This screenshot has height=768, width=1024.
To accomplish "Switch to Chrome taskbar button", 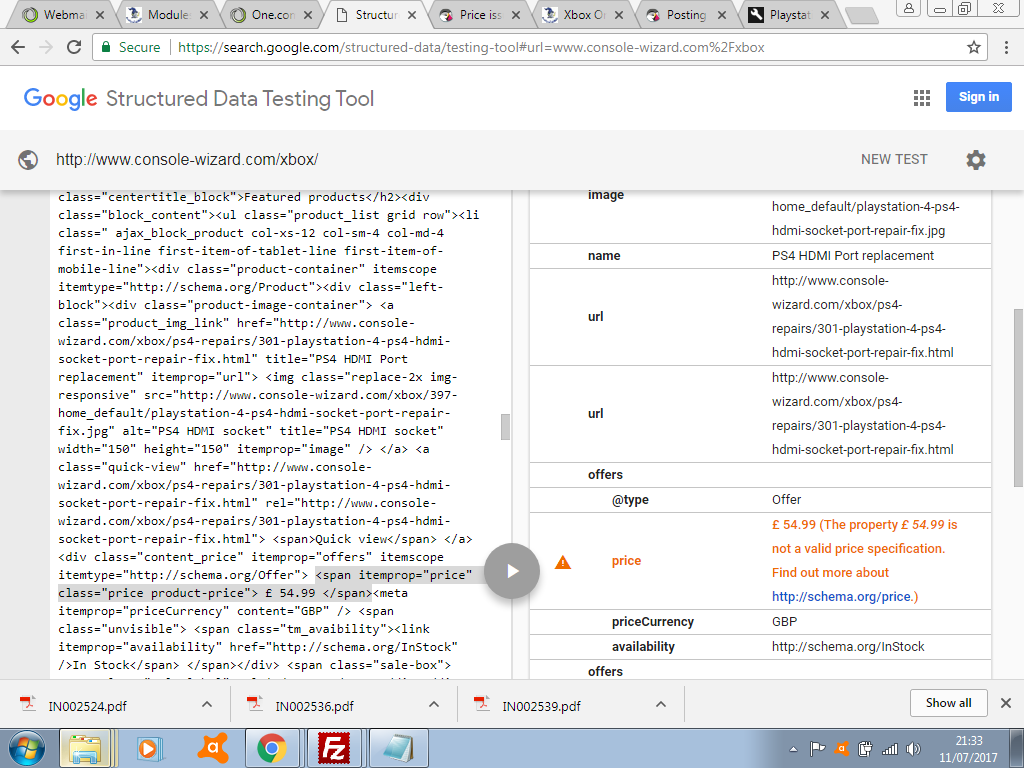I will click(272, 748).
